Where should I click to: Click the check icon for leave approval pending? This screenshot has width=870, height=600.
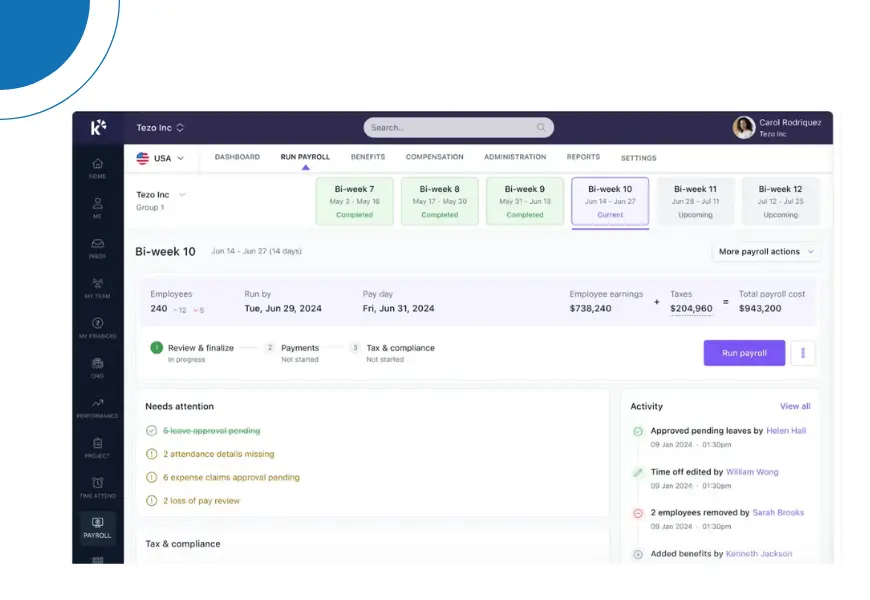(x=151, y=431)
